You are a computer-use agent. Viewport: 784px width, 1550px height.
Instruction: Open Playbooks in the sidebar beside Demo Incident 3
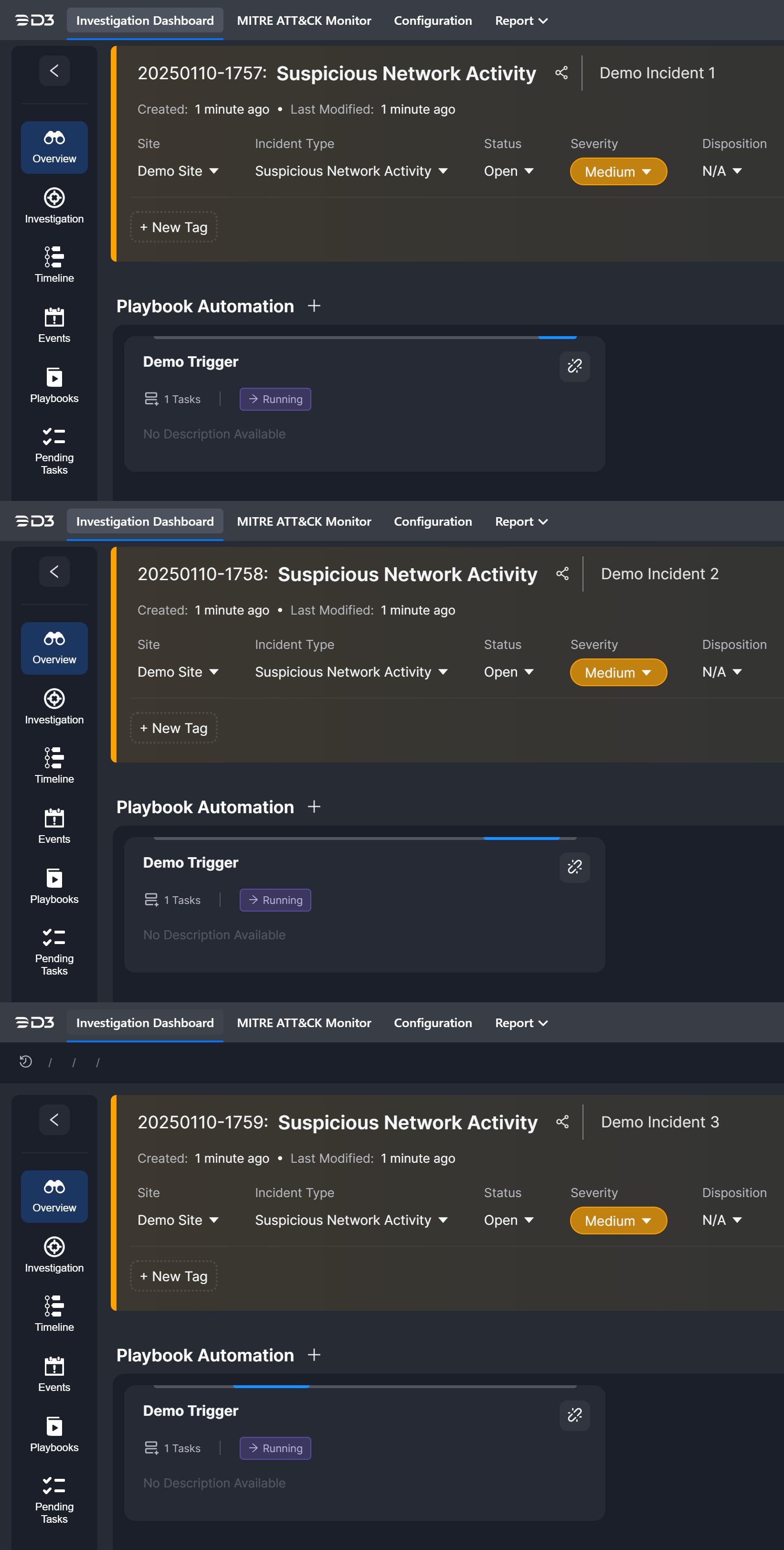54,1434
